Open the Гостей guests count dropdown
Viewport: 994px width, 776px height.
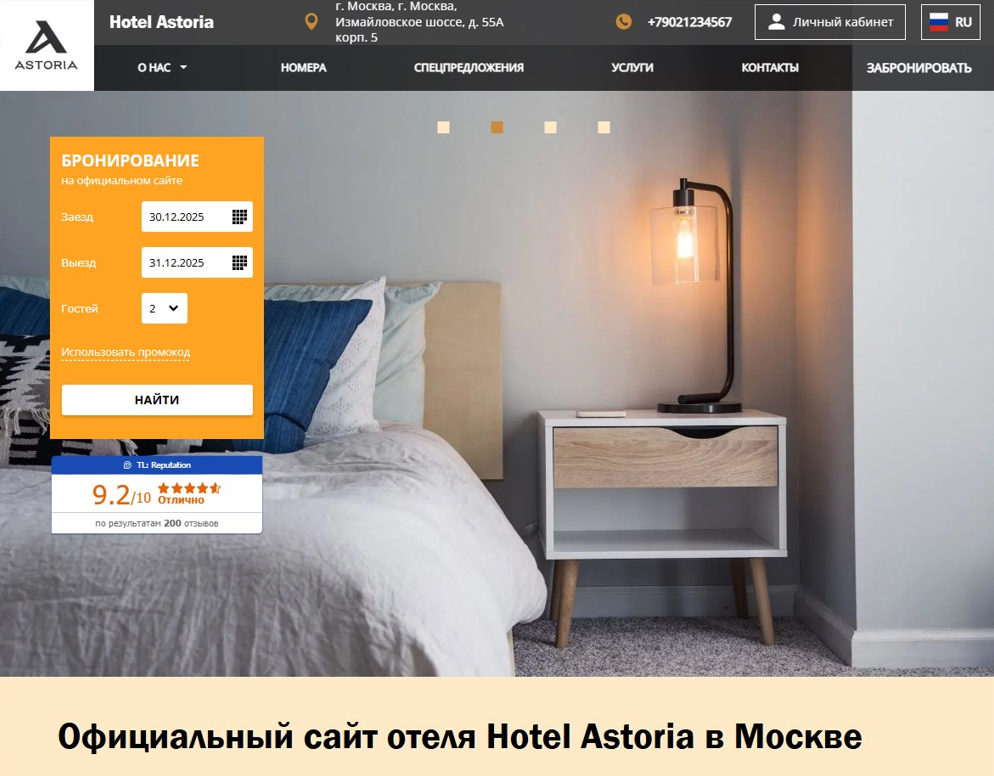pyautogui.click(x=164, y=309)
